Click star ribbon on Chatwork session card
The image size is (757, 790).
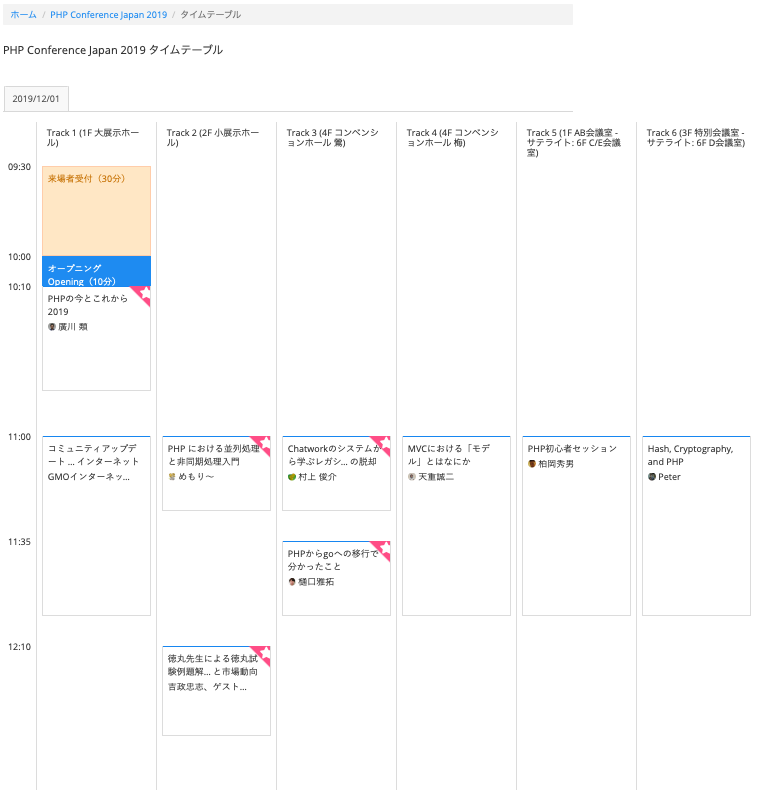(382, 445)
